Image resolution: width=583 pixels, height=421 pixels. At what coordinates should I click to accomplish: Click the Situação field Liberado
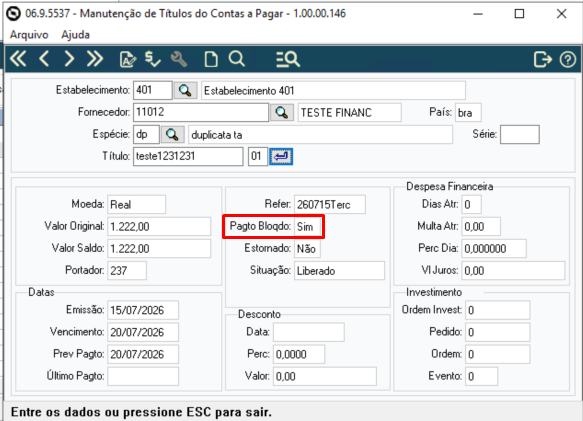tap(339, 270)
